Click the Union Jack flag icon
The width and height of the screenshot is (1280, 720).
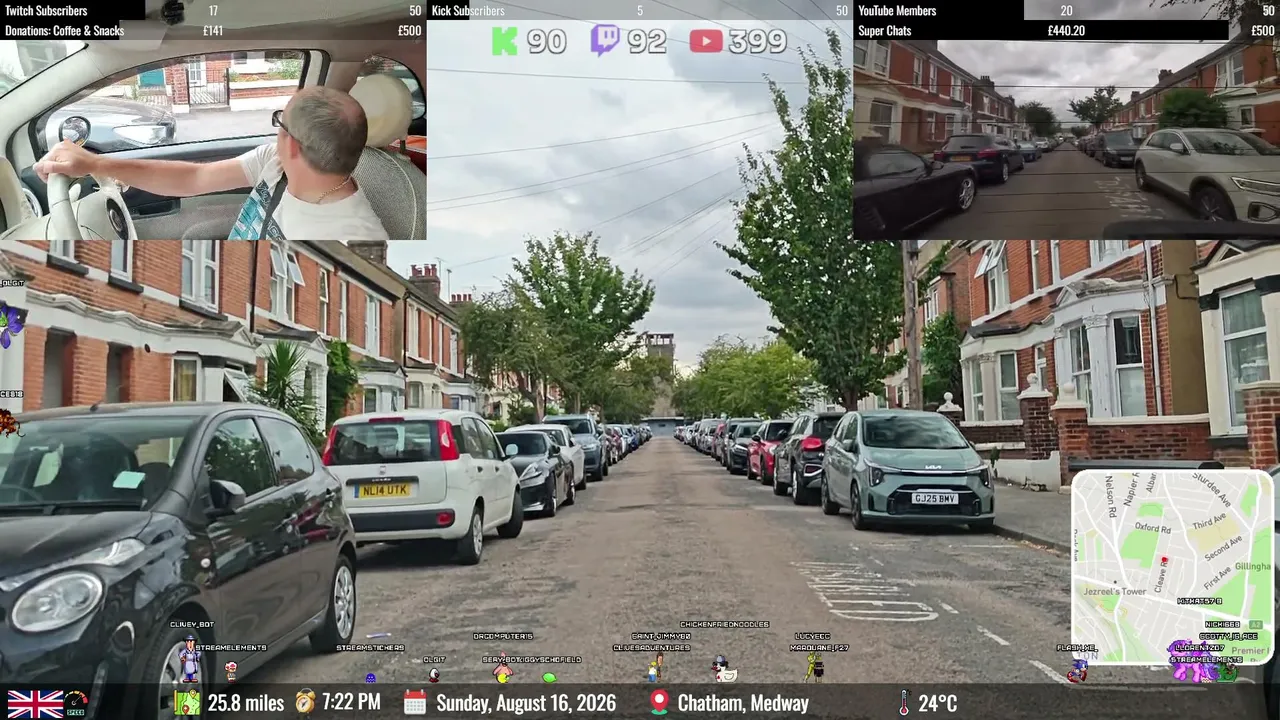[35, 704]
